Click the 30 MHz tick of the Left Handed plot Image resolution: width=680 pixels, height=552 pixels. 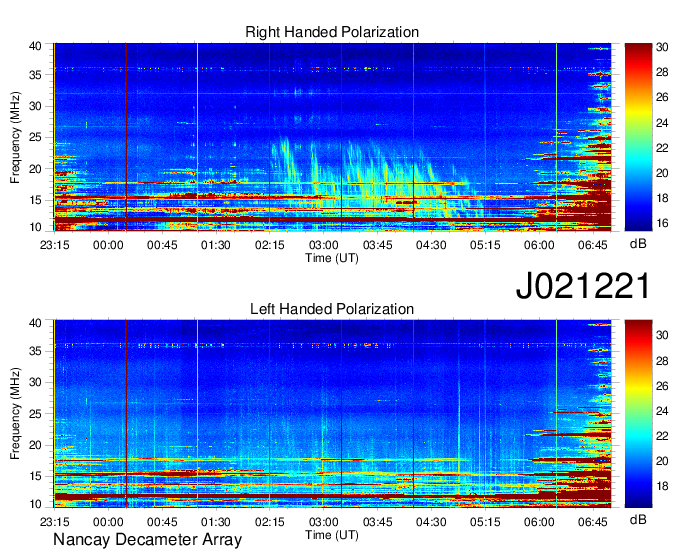[x=35, y=382]
